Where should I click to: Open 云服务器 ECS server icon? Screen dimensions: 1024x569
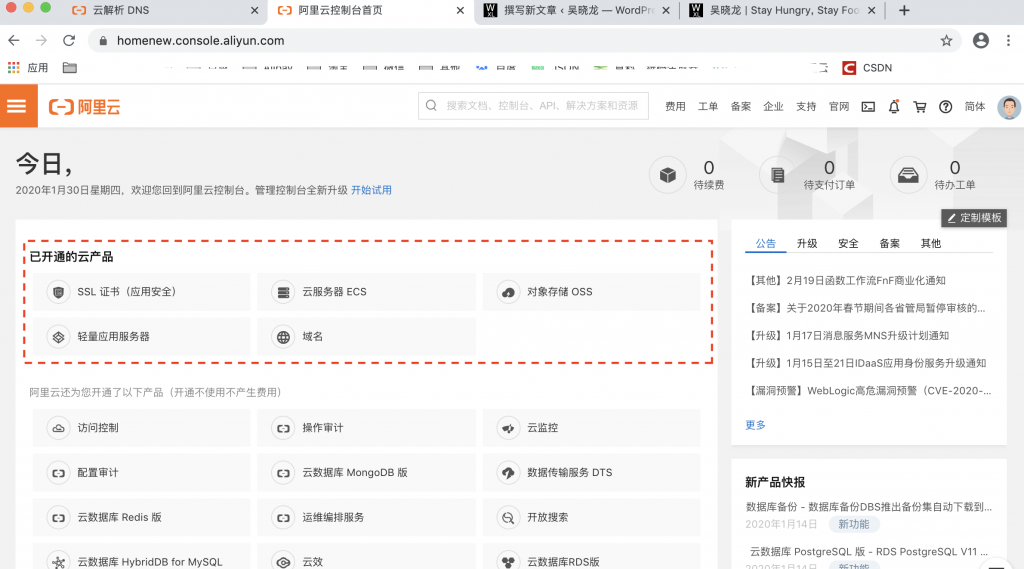point(283,292)
